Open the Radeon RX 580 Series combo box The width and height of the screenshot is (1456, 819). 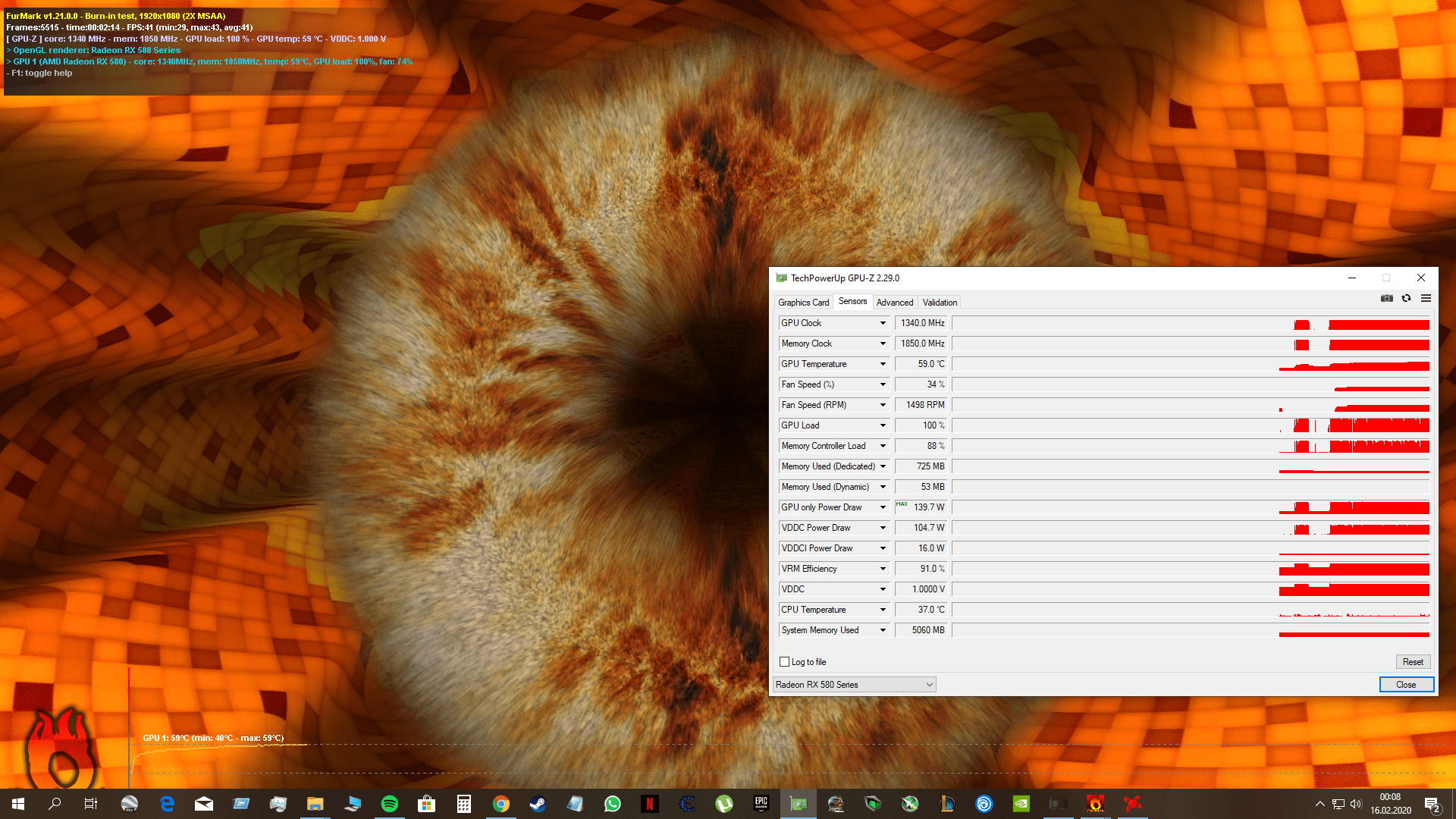coord(854,685)
